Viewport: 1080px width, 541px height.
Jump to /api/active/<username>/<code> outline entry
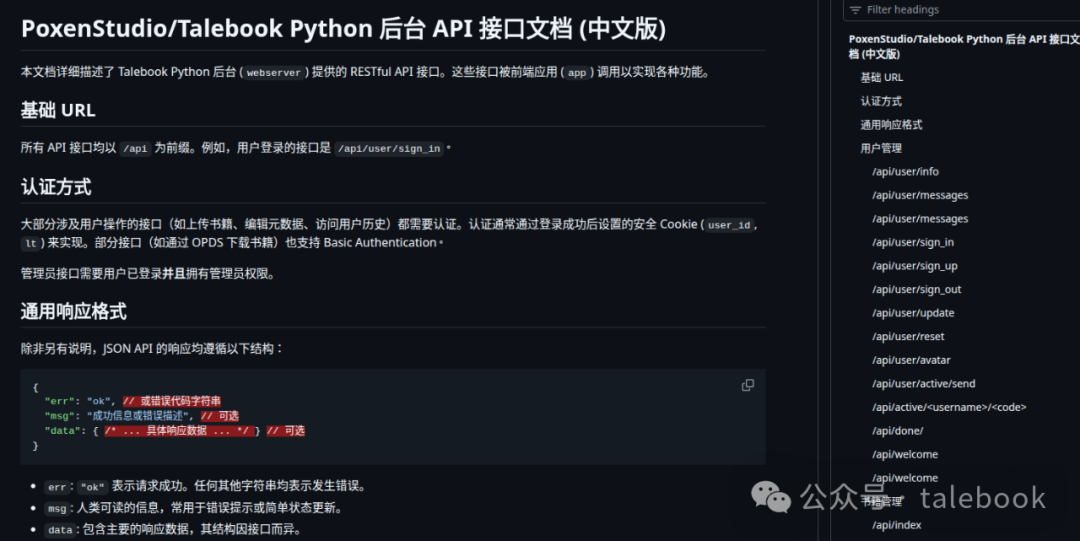coord(948,407)
